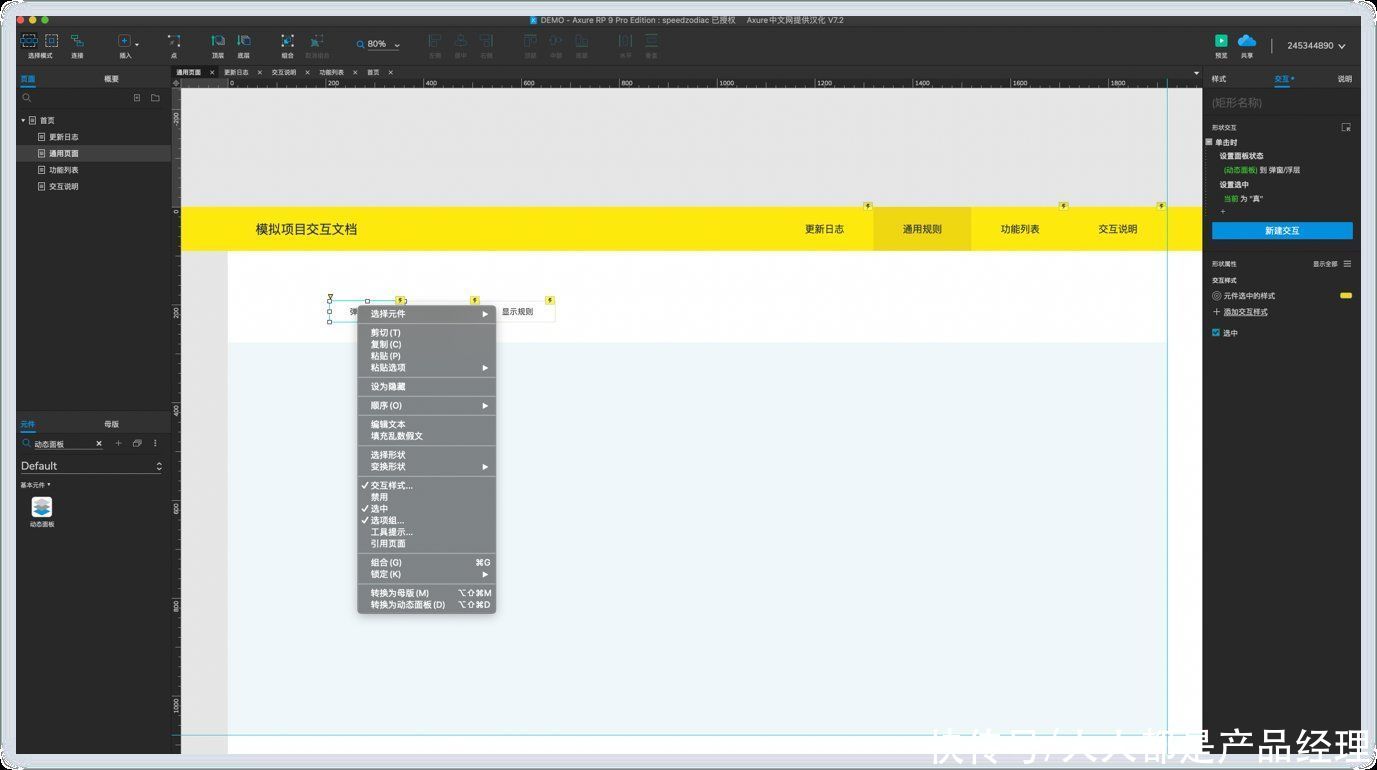
Task: Switch to the 页面 pages tab
Action: 28,79
